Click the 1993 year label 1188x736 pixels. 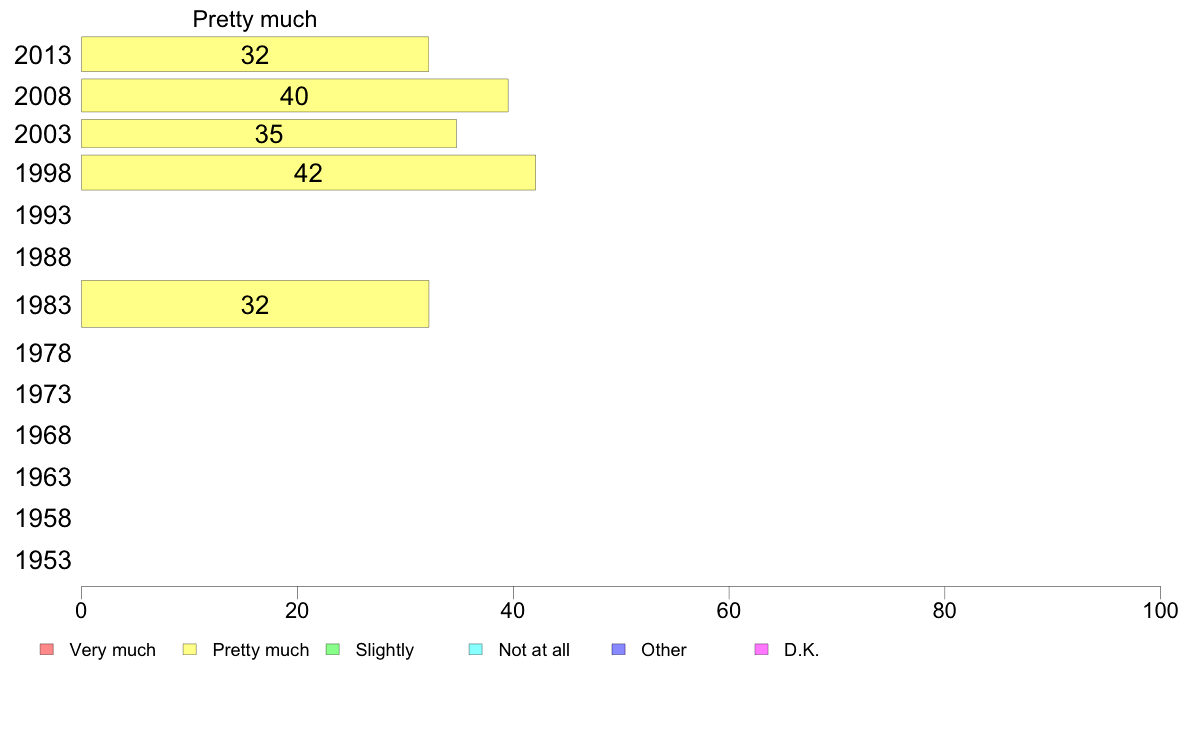43,215
